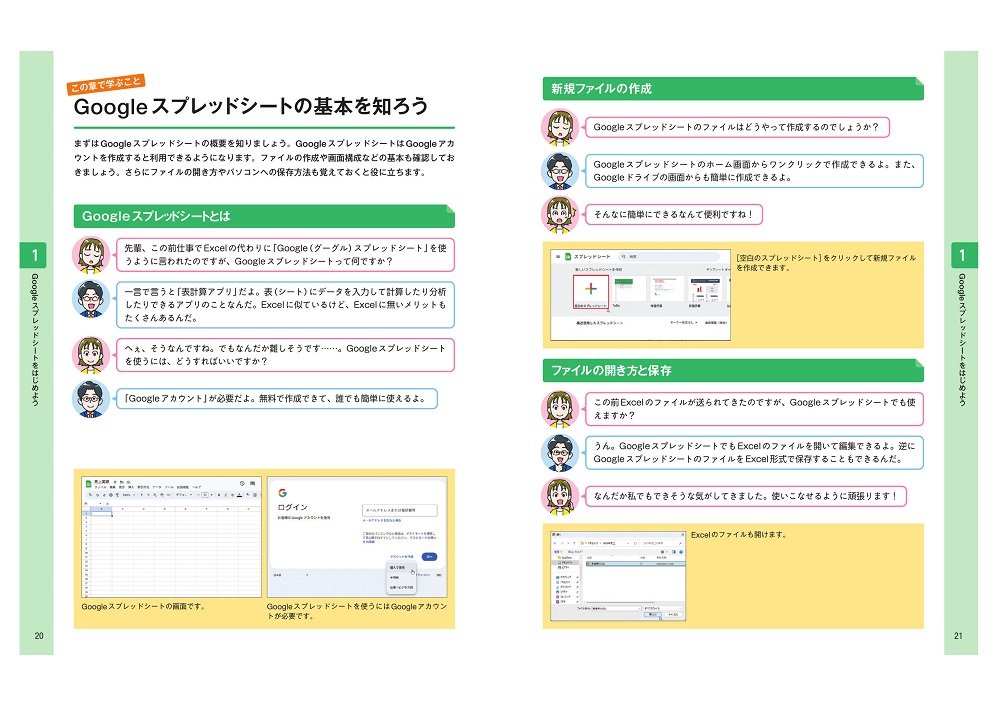1000x706 pixels.
Task: Click the email or phone number field
Action: 400,509
